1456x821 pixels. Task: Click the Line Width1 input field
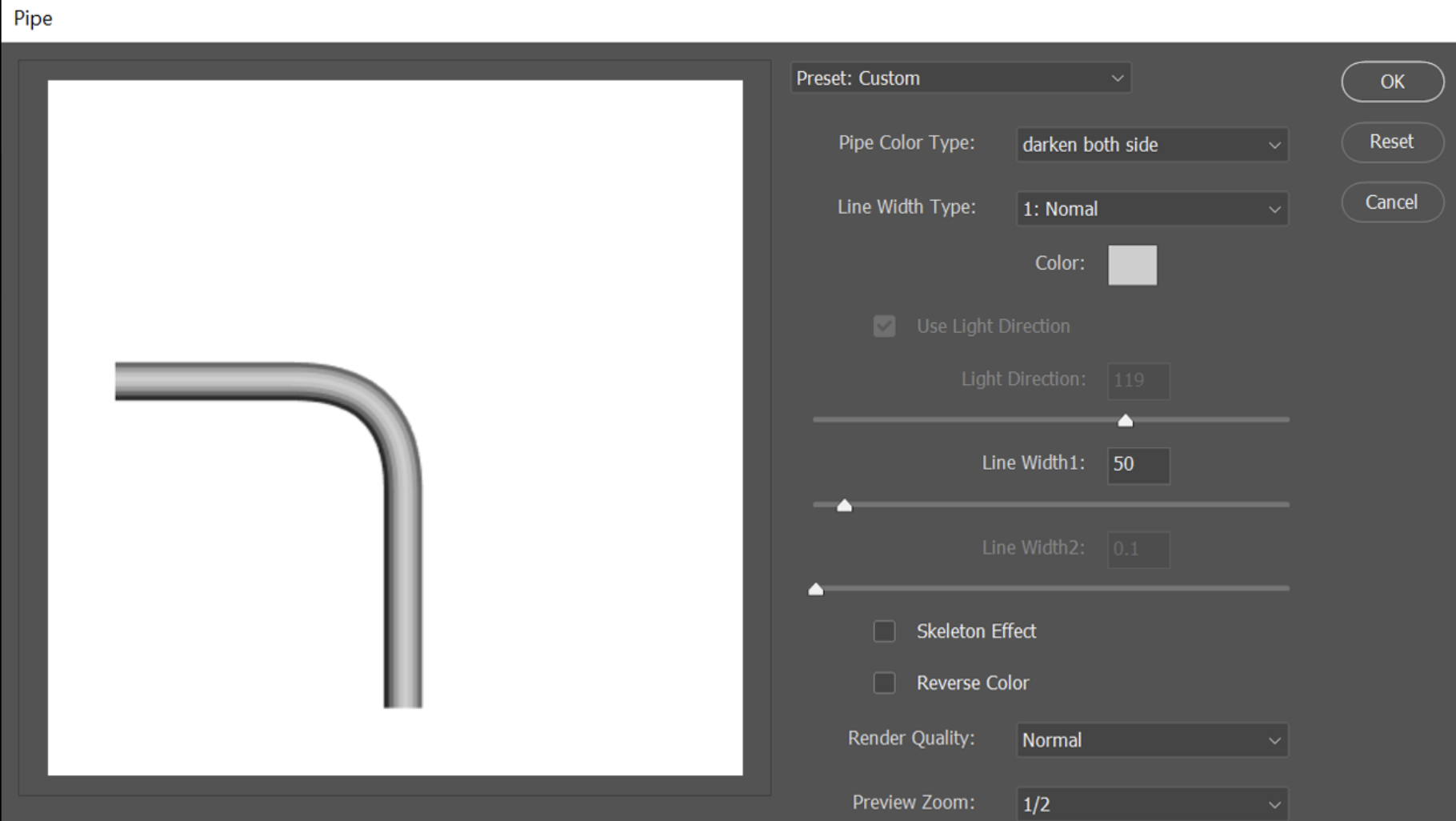click(x=1138, y=465)
